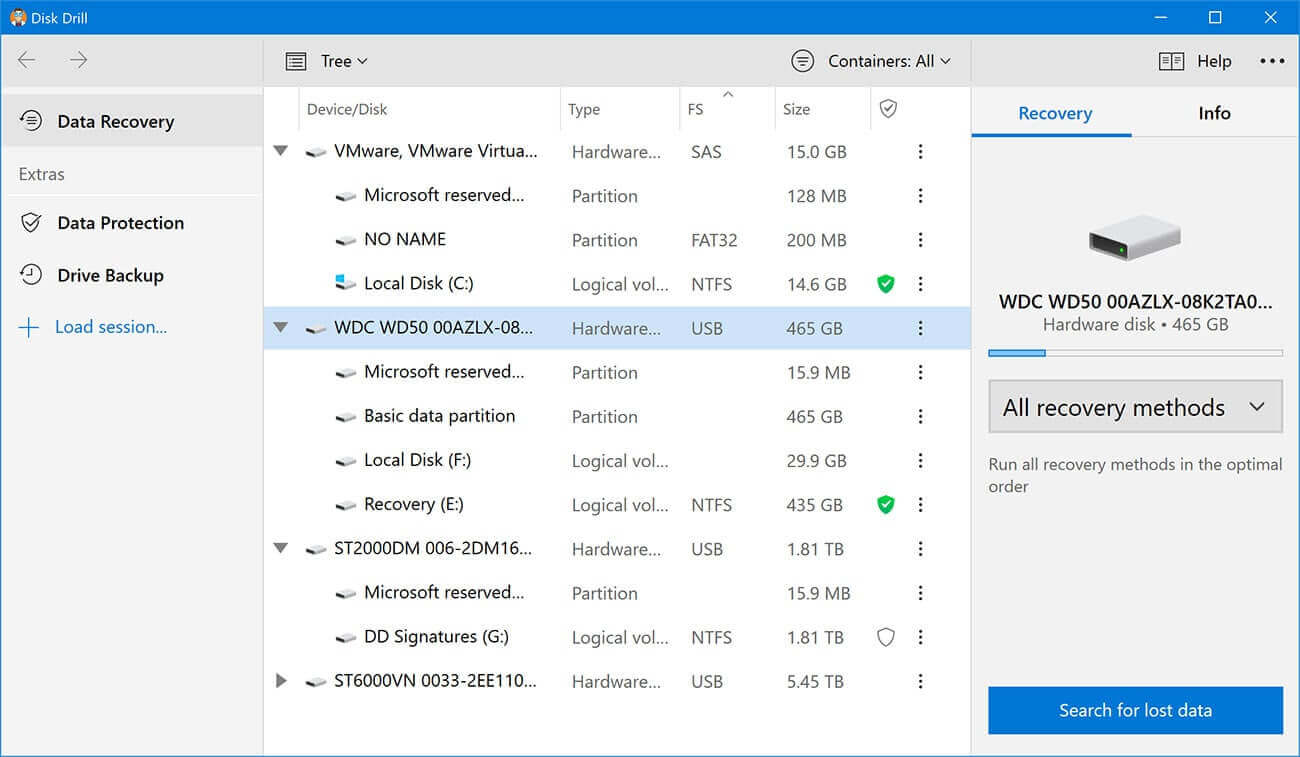Screen dimensions: 1300x757
Task: Collapse the VMware Virtual disk tree node
Action: pos(281,152)
